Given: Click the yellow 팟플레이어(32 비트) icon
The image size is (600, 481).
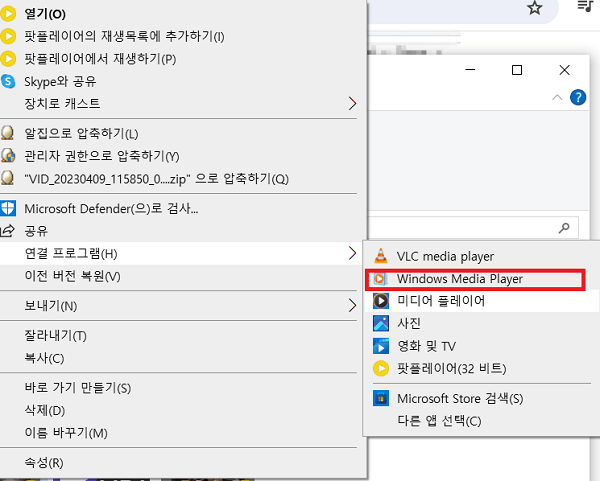Looking at the screenshot, I should (x=381, y=368).
